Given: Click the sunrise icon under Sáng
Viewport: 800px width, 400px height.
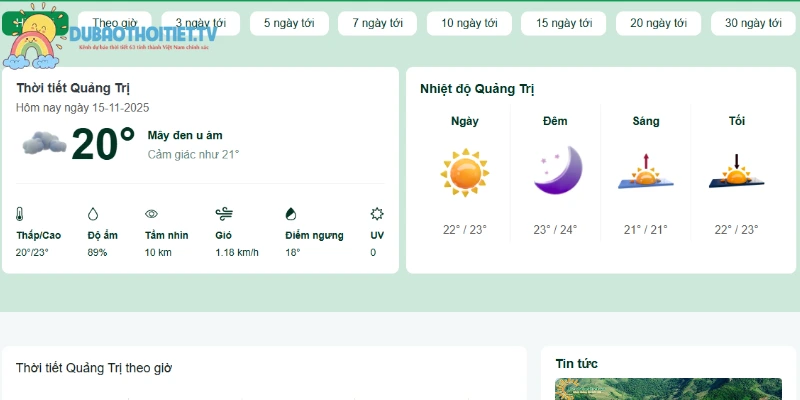Looking at the screenshot, I should (646, 171).
